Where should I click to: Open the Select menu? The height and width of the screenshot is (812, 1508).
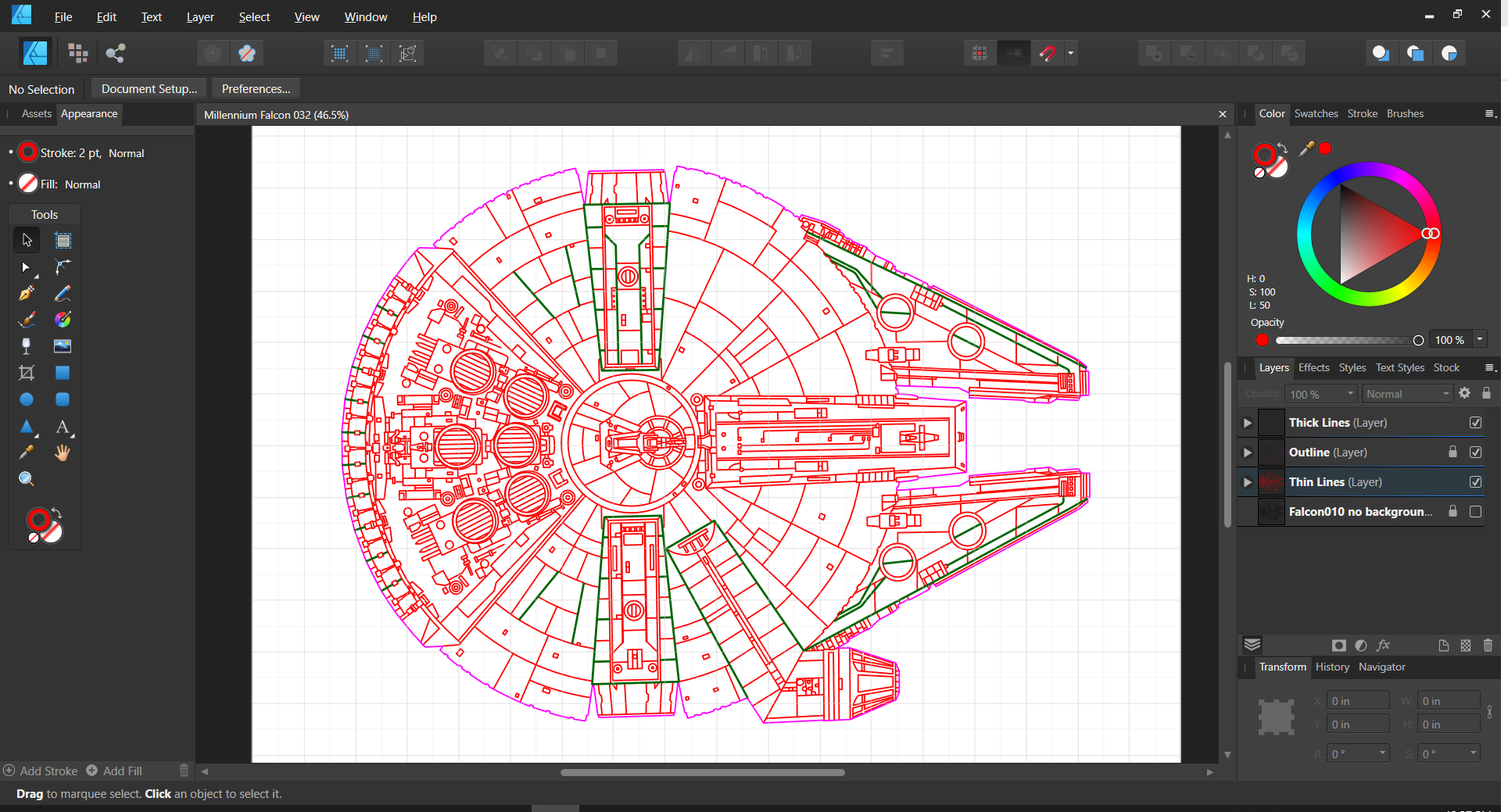tap(254, 17)
